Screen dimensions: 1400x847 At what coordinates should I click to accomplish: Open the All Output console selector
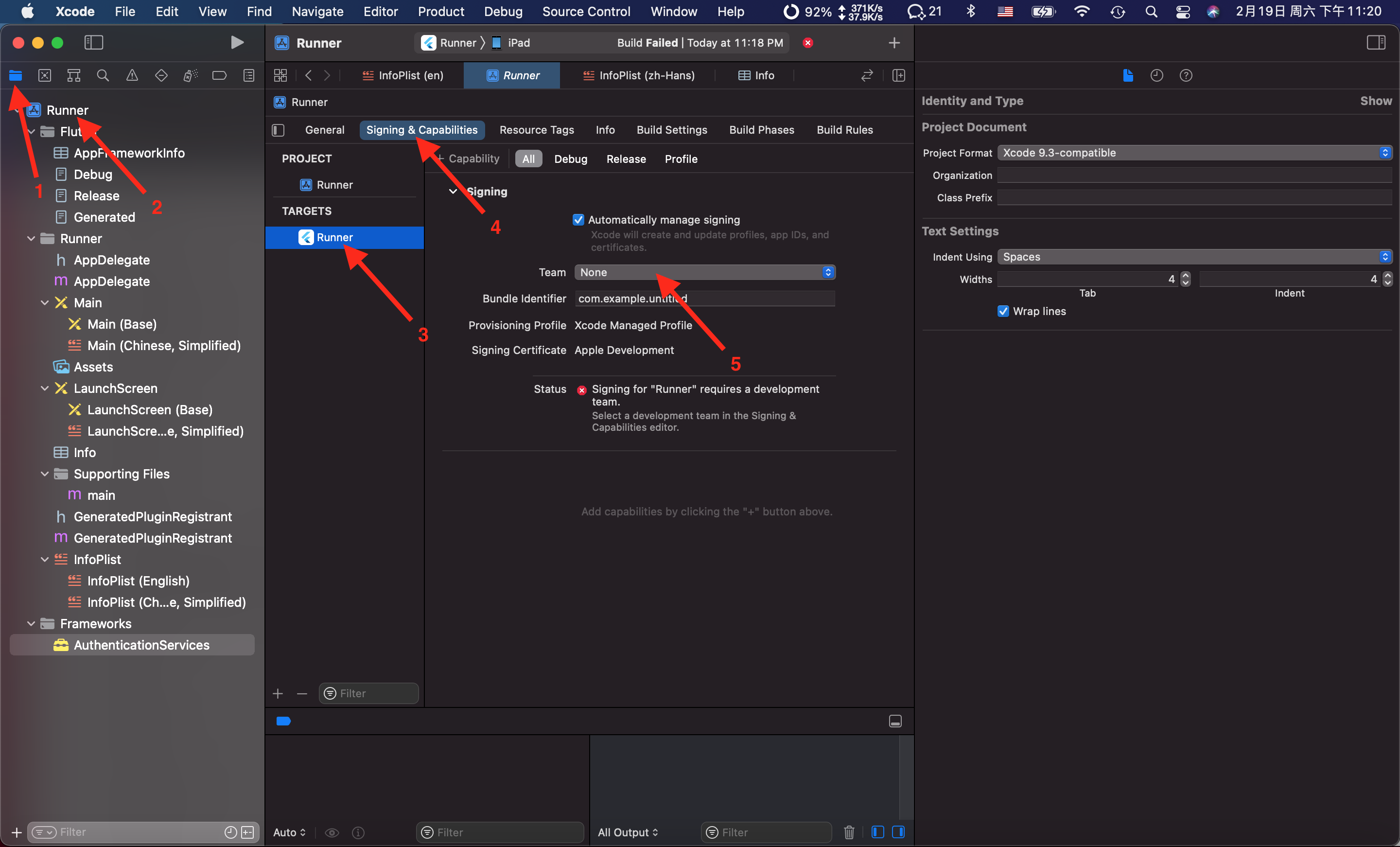click(x=627, y=832)
